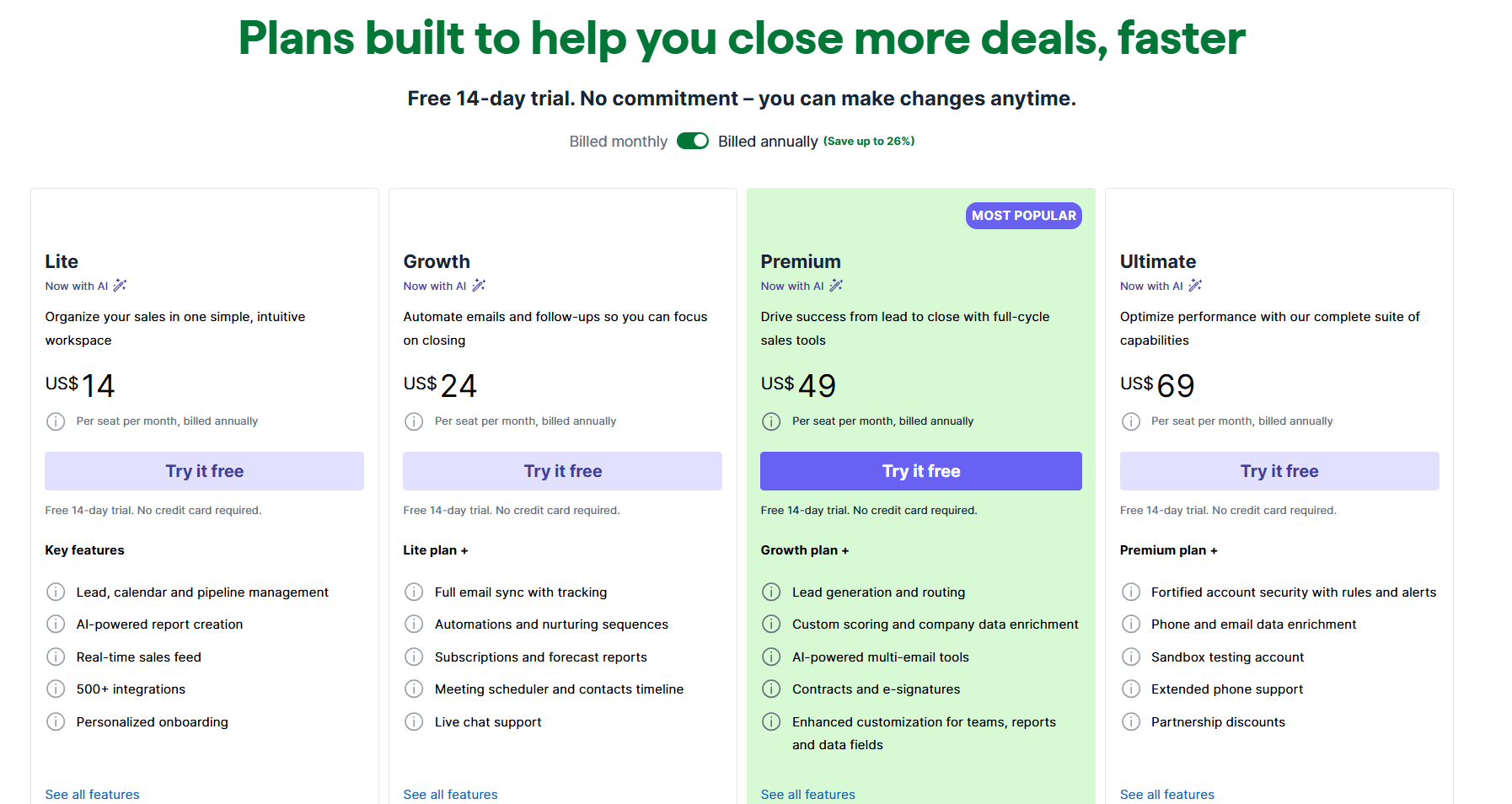The width and height of the screenshot is (1512, 804).
Task: Click the AI wand icon under Ultimate plan
Action: click(x=1196, y=286)
